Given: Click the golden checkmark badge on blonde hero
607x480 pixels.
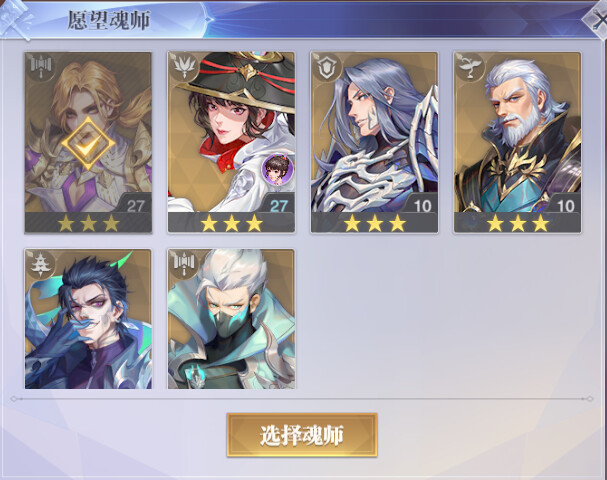Looking at the screenshot, I should (x=88, y=144).
